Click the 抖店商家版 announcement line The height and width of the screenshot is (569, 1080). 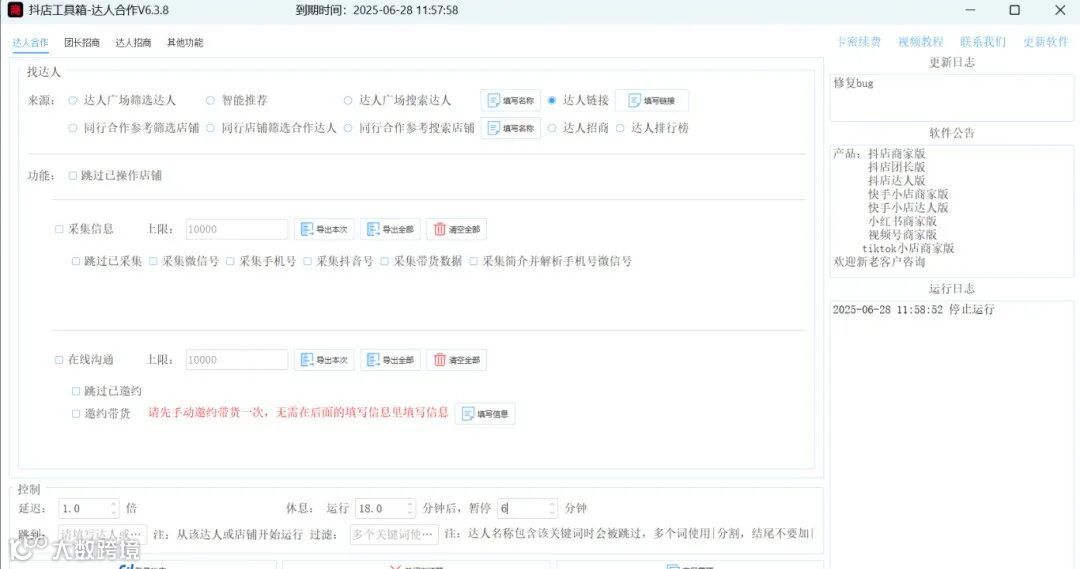click(896, 154)
